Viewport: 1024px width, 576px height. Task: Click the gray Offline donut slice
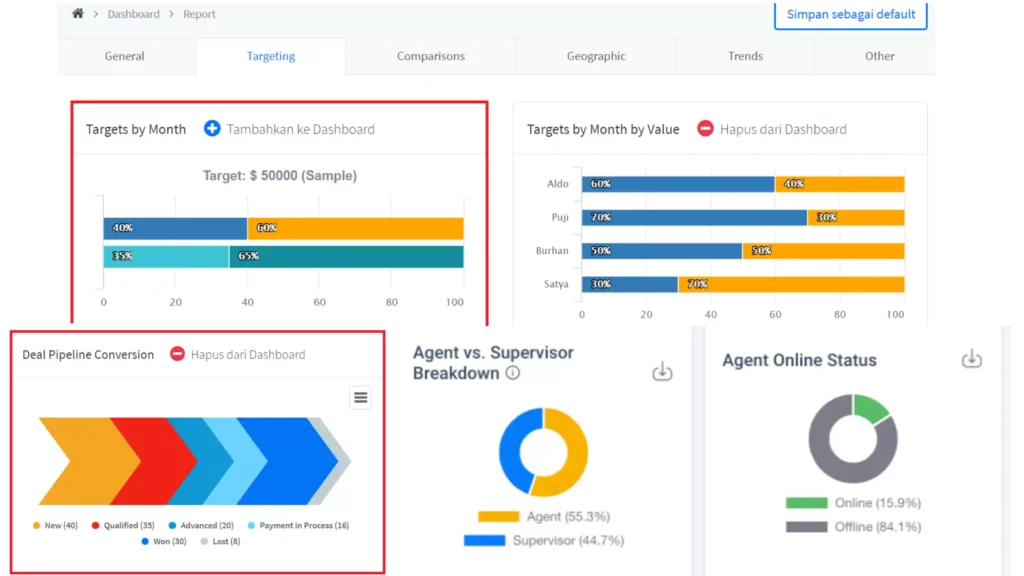822,457
